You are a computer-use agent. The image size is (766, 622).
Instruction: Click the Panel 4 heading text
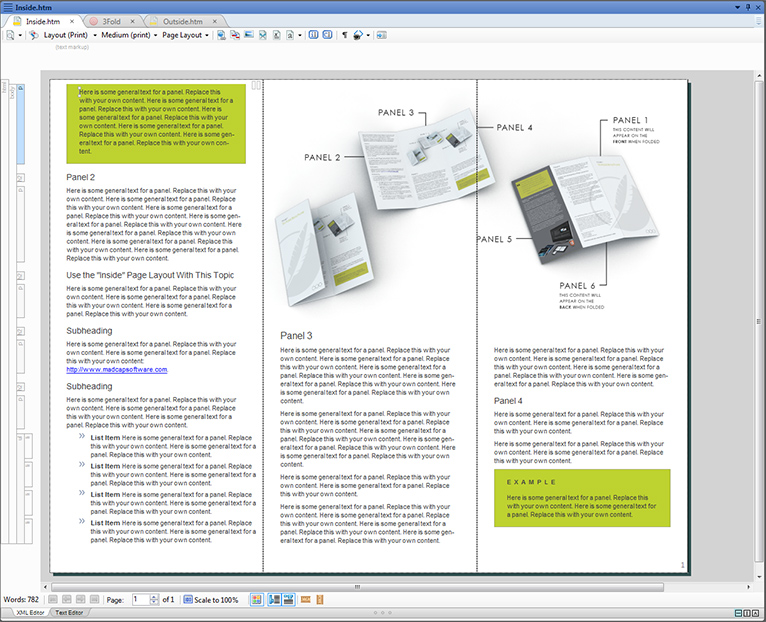508,401
